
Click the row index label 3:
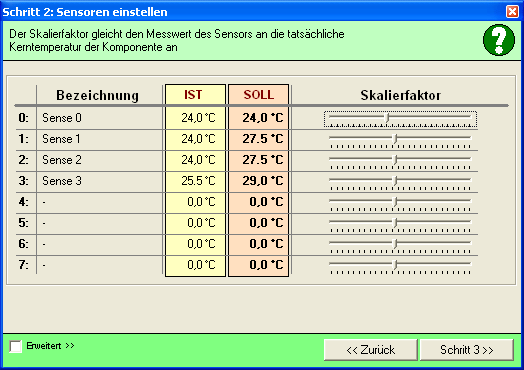click(23, 181)
